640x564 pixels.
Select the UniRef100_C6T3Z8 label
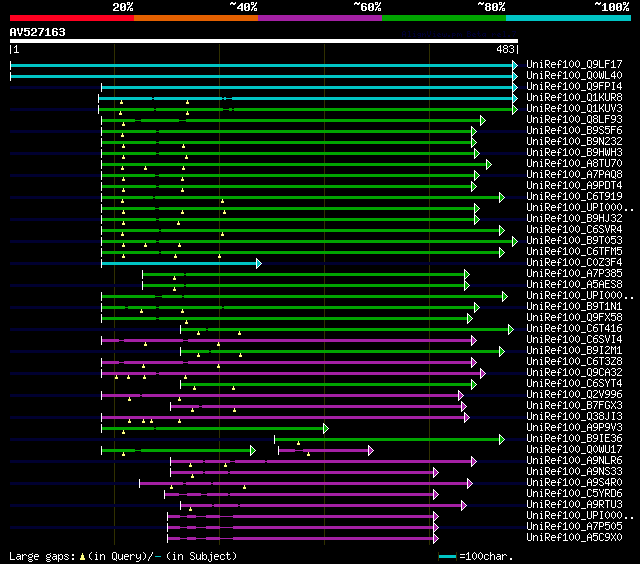tap(574, 362)
